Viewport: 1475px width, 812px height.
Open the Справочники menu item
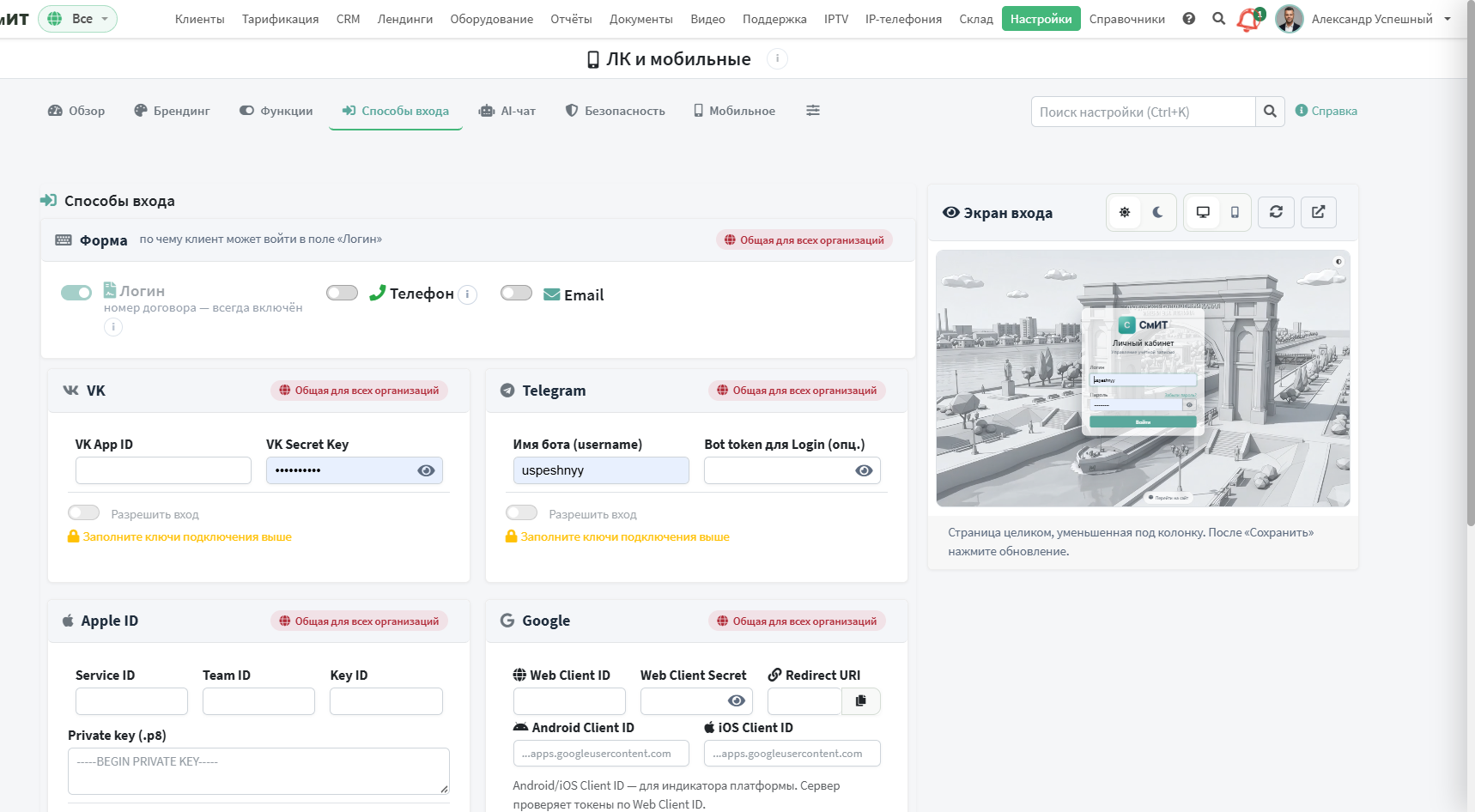[x=1127, y=19]
